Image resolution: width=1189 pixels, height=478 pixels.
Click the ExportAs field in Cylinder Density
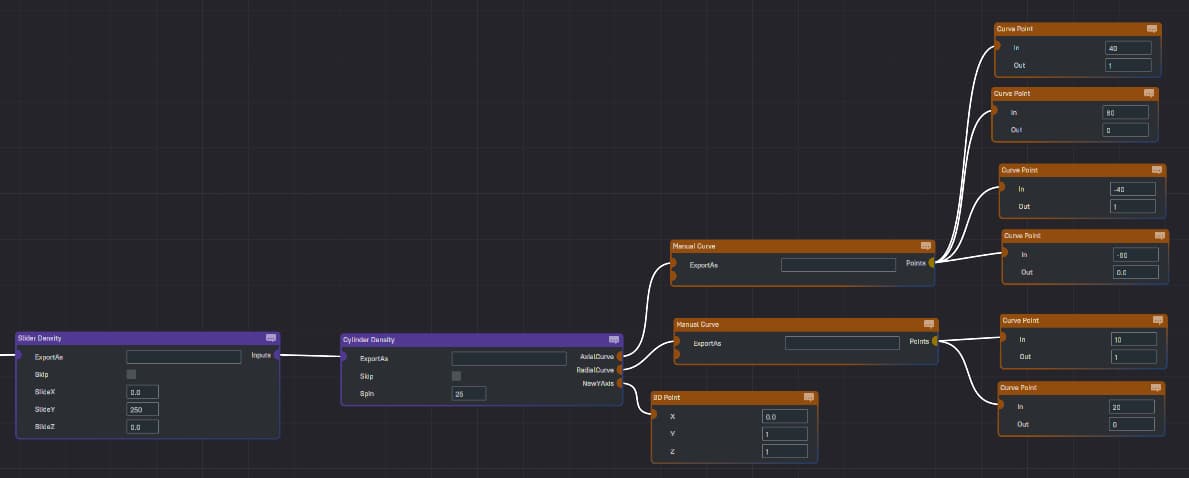(509, 358)
